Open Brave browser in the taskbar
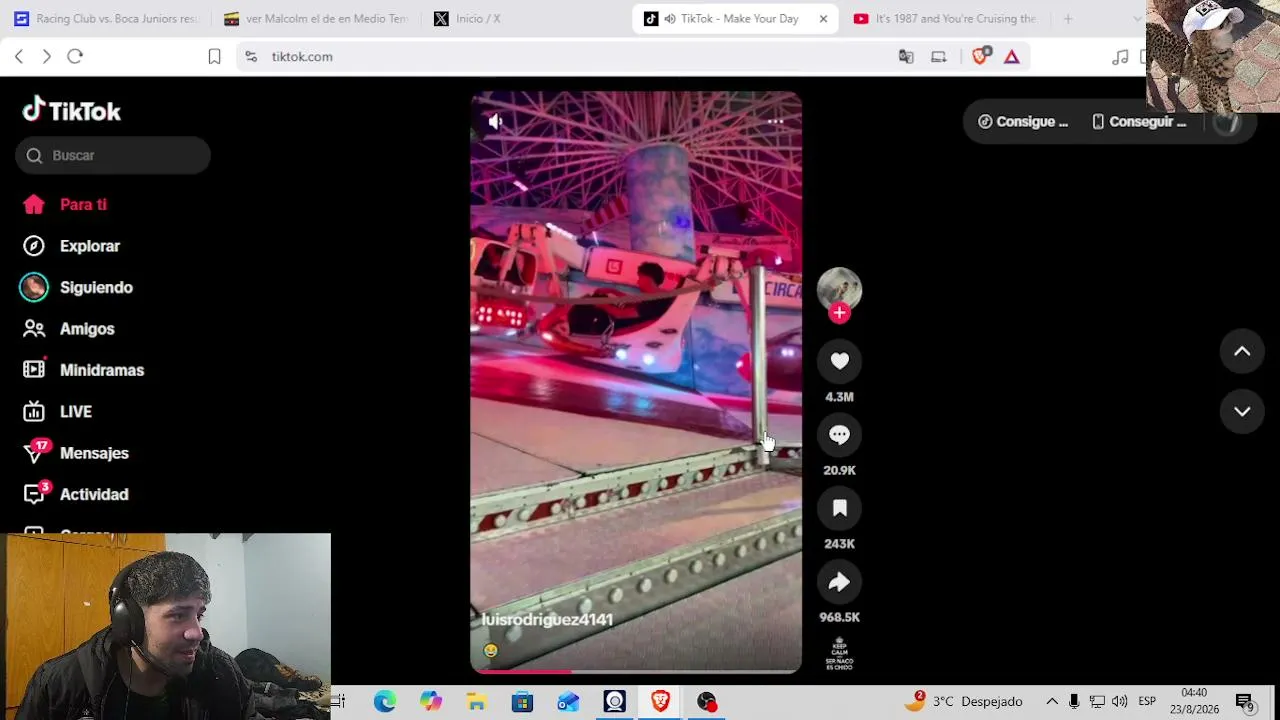The width and height of the screenshot is (1280, 720). coord(660,702)
